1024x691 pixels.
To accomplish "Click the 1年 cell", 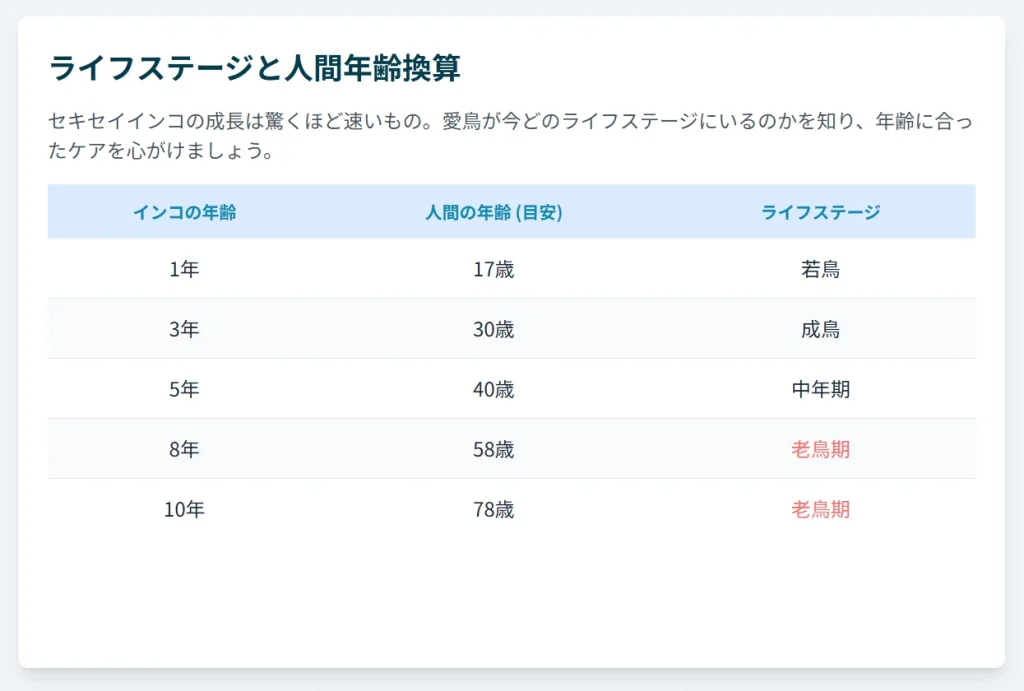I will point(184,269).
